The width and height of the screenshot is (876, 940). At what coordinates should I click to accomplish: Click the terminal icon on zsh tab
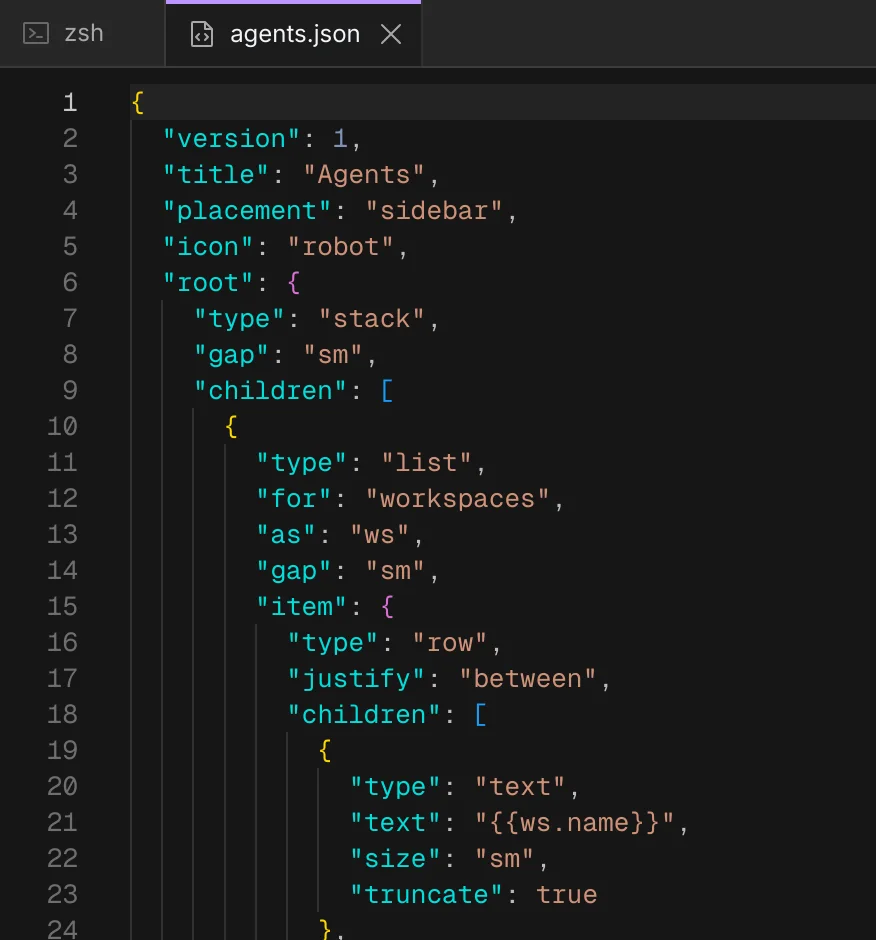pyautogui.click(x=35, y=34)
